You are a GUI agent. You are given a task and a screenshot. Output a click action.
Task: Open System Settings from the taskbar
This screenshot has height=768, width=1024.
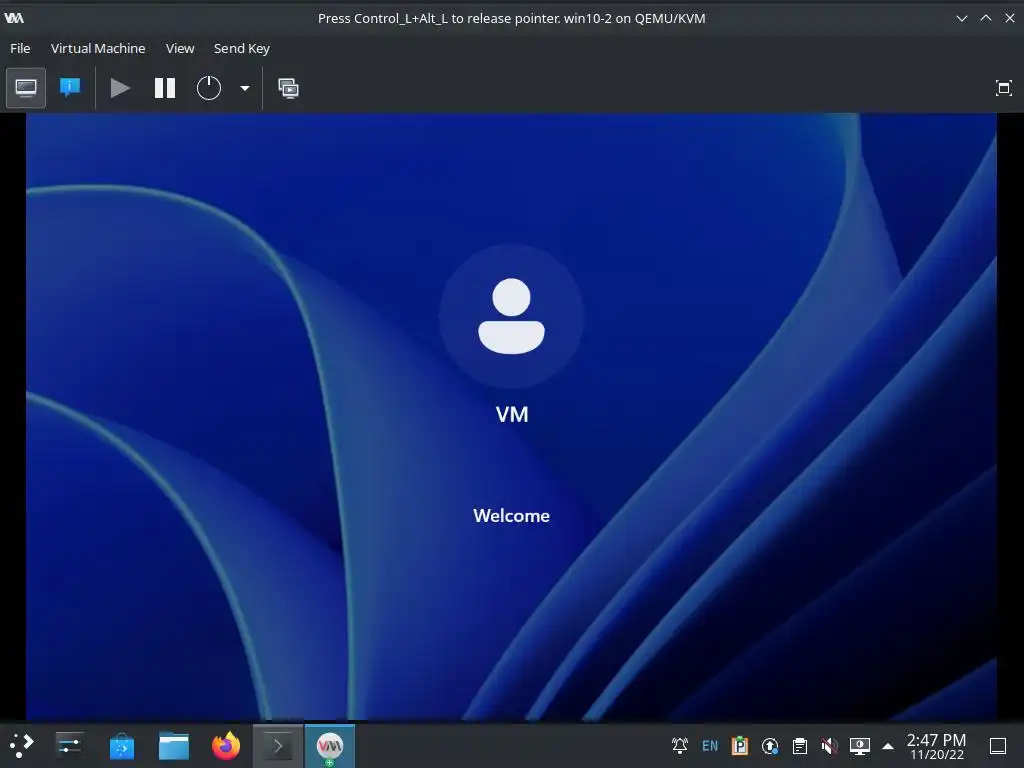click(x=69, y=746)
